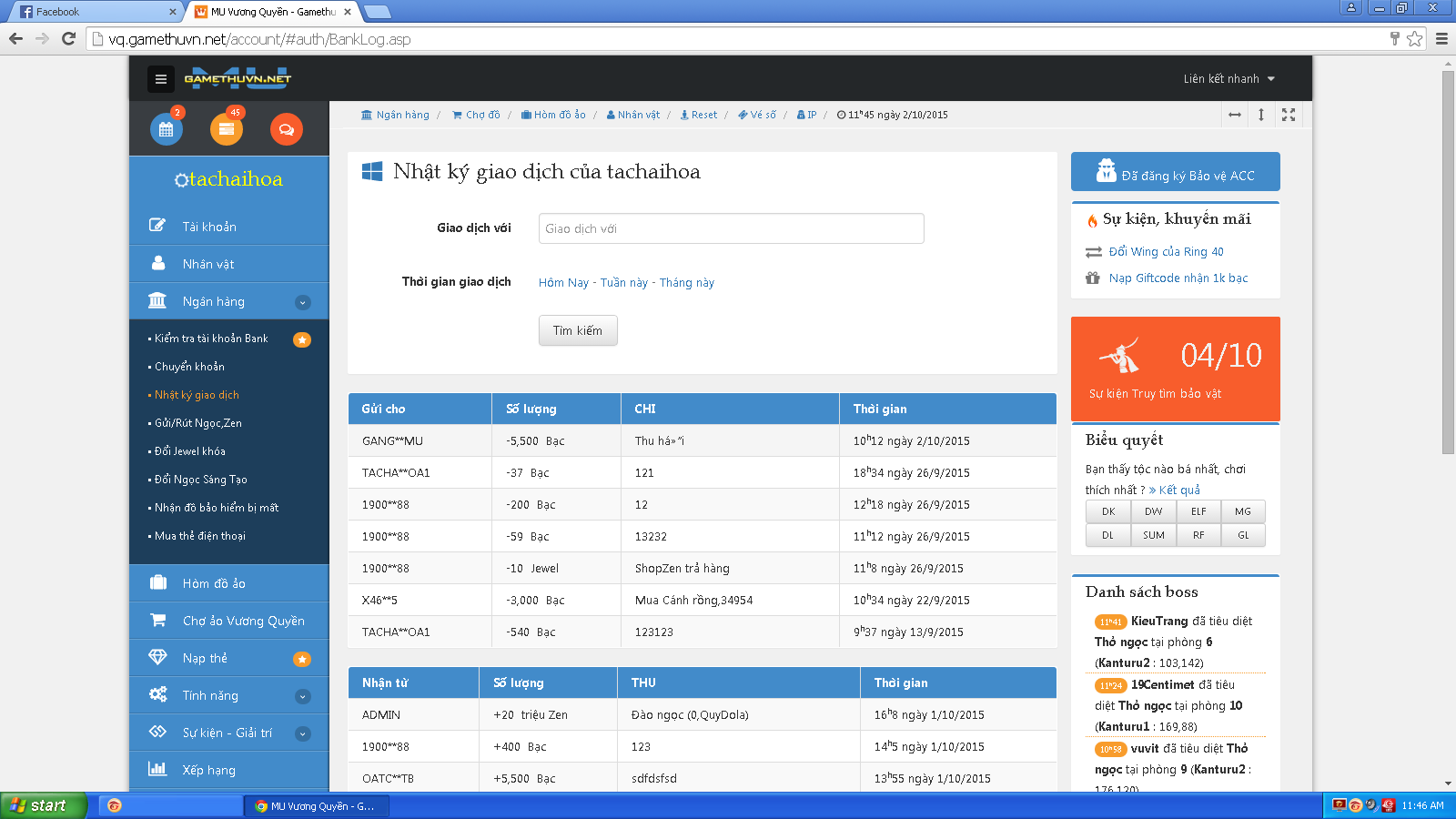Open the Liên kết nhanh dropdown
This screenshot has width=1456, height=819.
(1228, 79)
